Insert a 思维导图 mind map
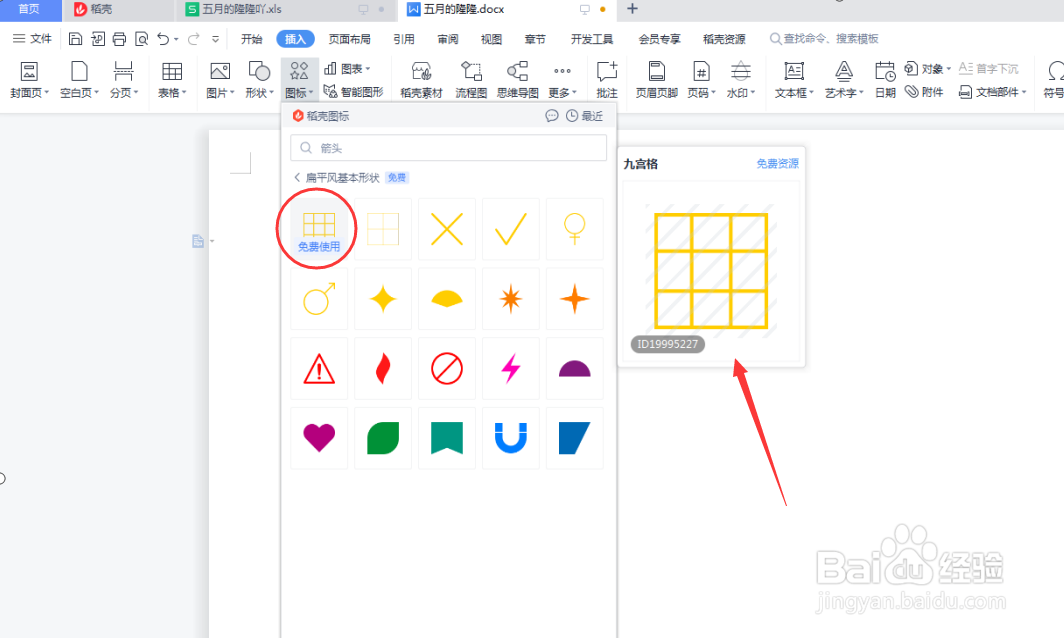The height and width of the screenshot is (638, 1064). coord(517,79)
